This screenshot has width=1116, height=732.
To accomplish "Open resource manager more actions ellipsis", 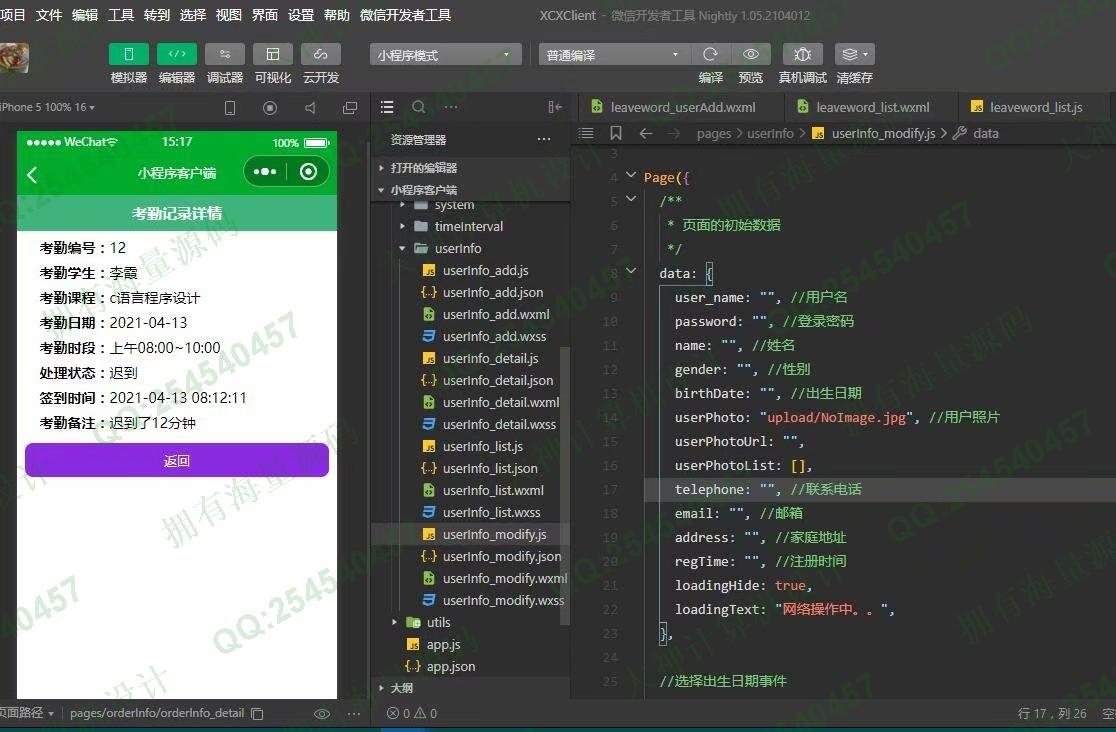I will (x=544, y=140).
